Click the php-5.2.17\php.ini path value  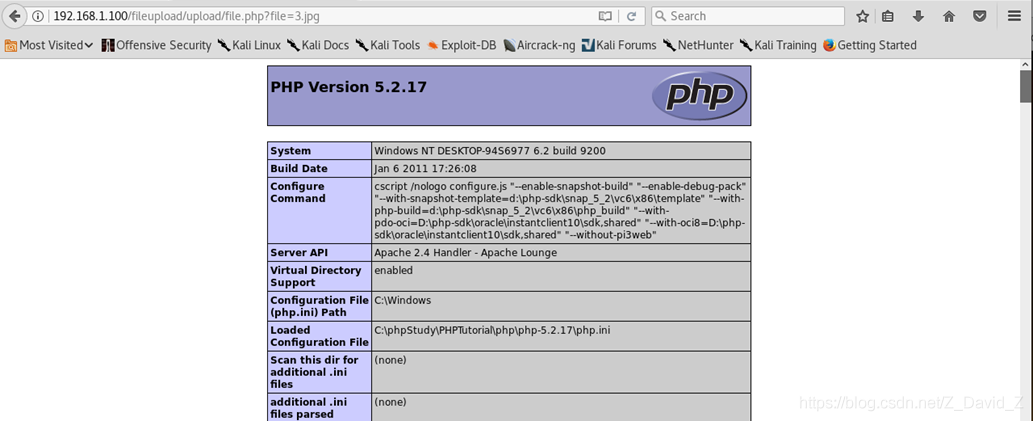coord(491,330)
